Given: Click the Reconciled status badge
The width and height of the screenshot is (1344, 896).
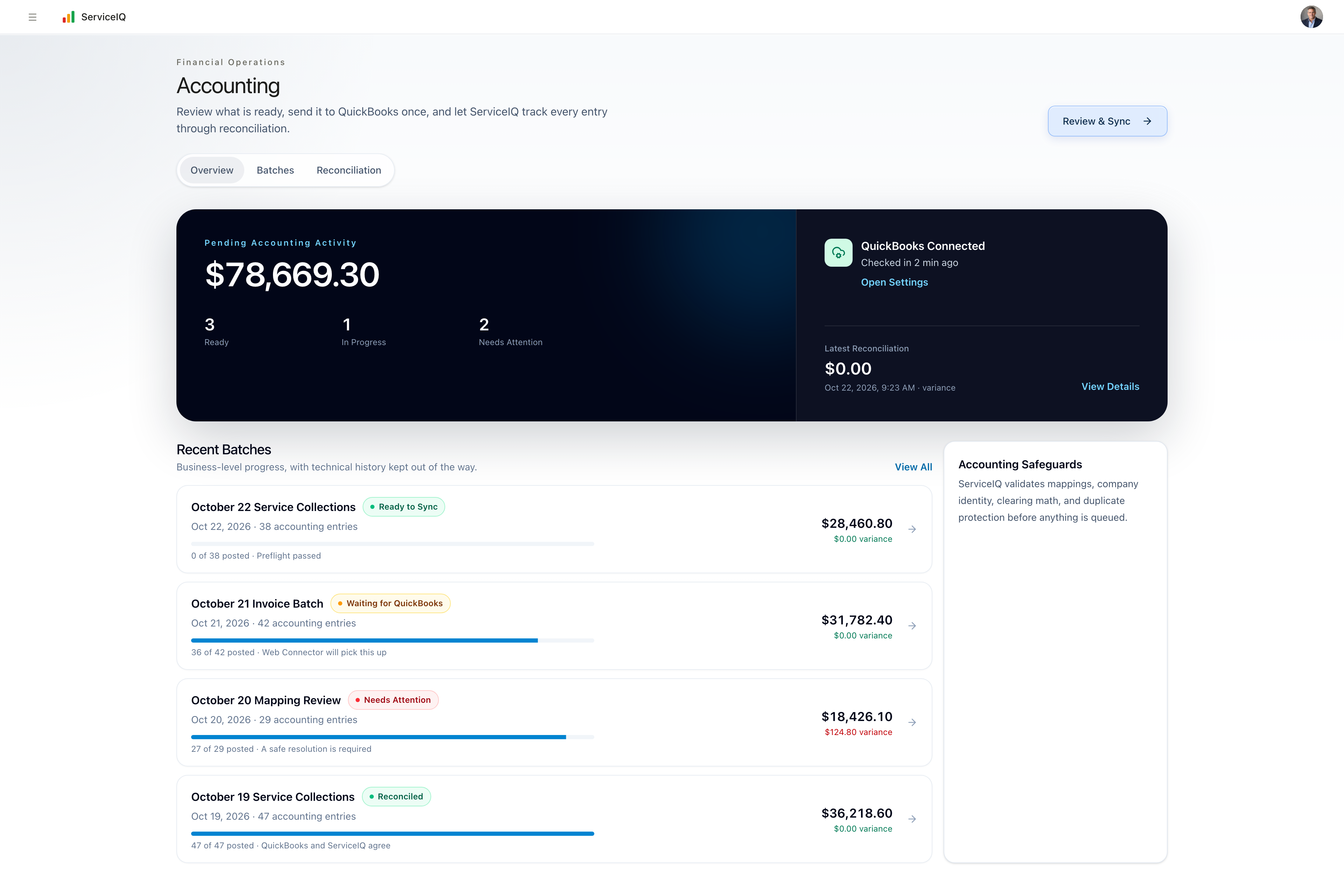Looking at the screenshot, I should (x=397, y=797).
